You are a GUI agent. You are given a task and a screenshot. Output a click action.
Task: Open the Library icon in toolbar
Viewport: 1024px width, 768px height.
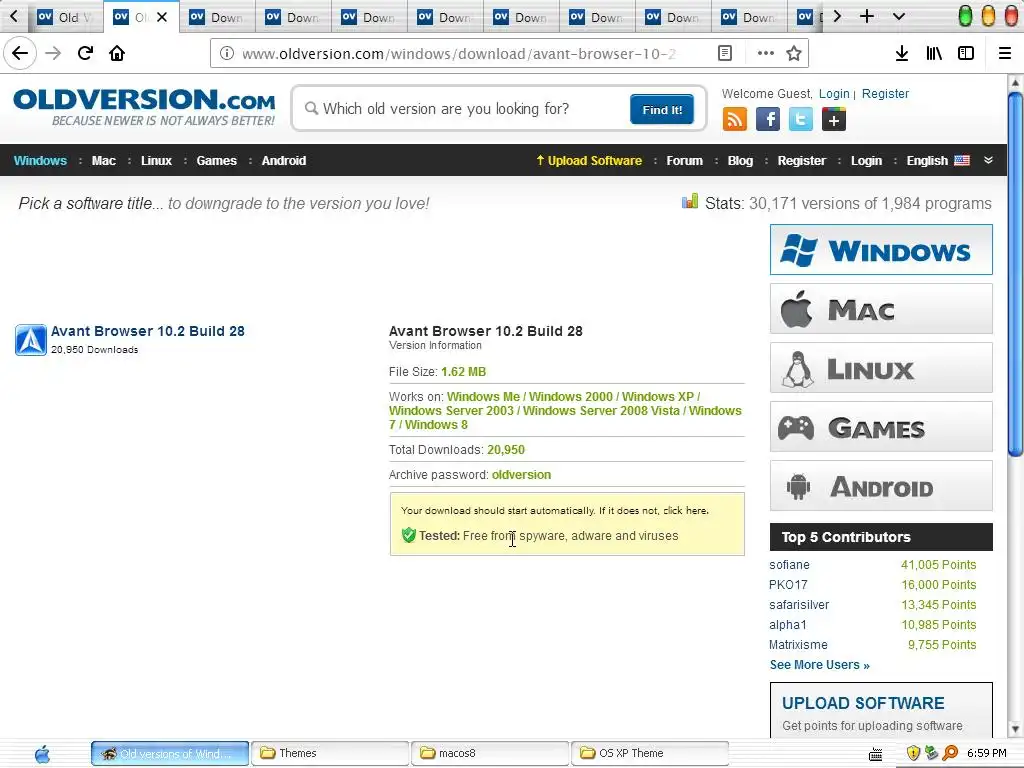[934, 53]
